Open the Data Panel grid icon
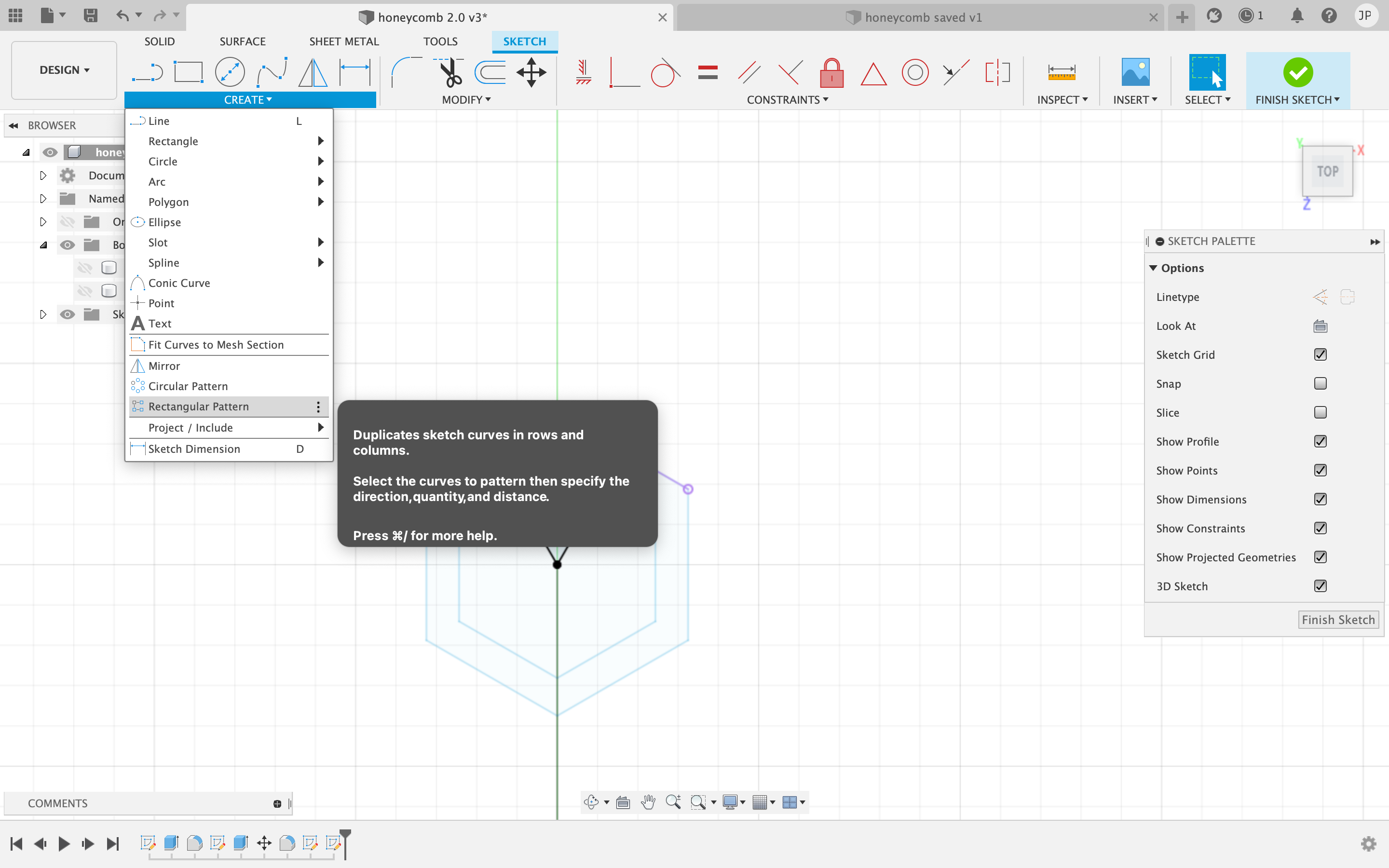Viewport: 1389px width, 868px height. click(15, 15)
